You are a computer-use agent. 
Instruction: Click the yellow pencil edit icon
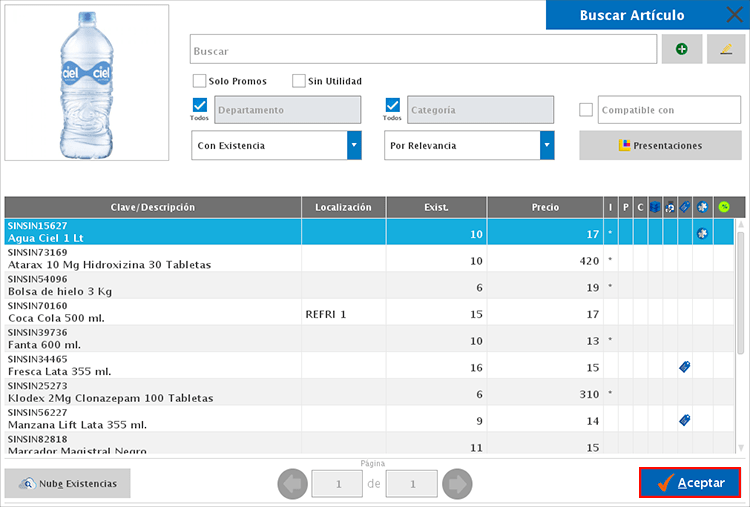point(726,49)
